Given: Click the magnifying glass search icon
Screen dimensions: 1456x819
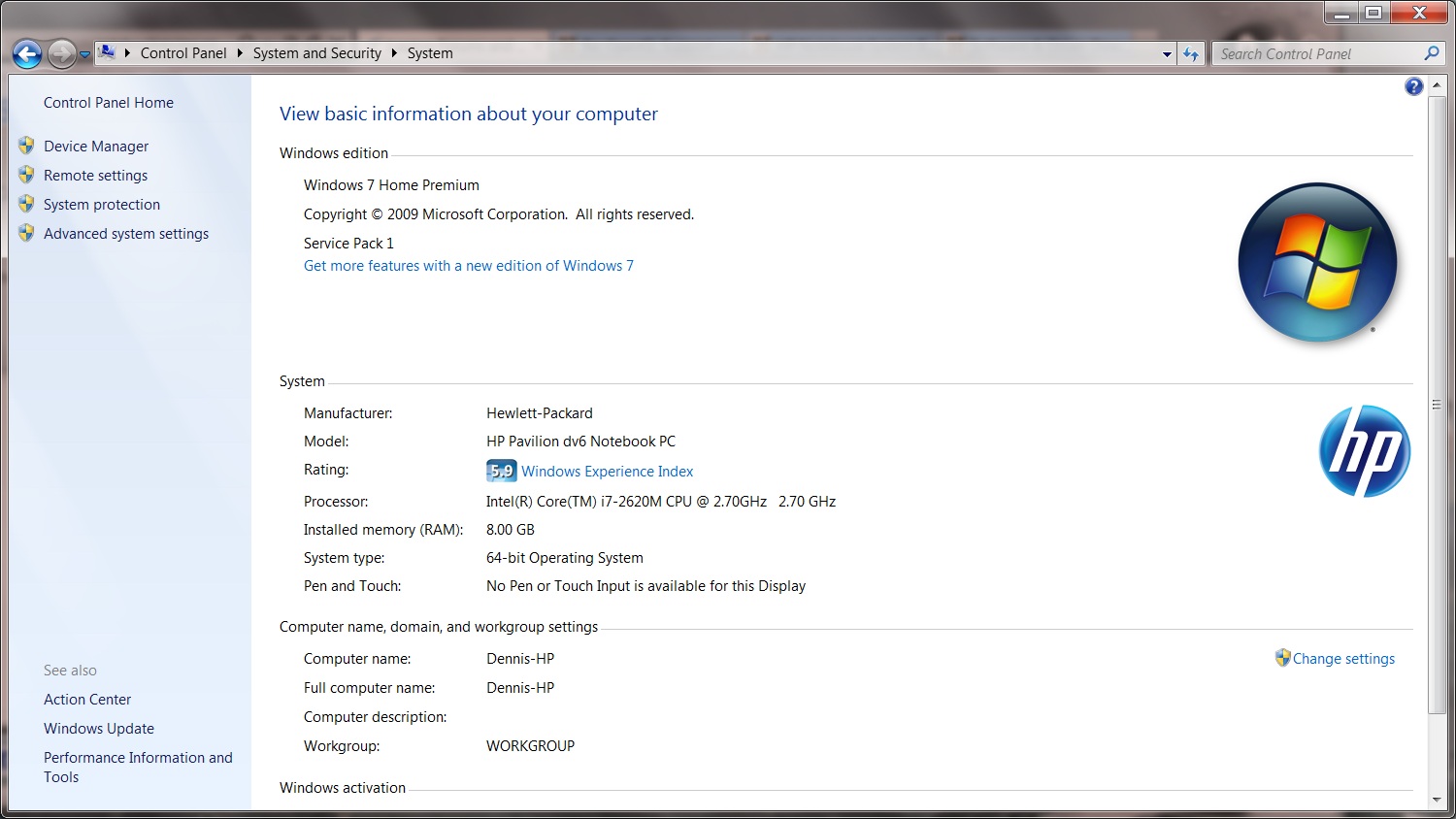Looking at the screenshot, I should [x=1432, y=53].
